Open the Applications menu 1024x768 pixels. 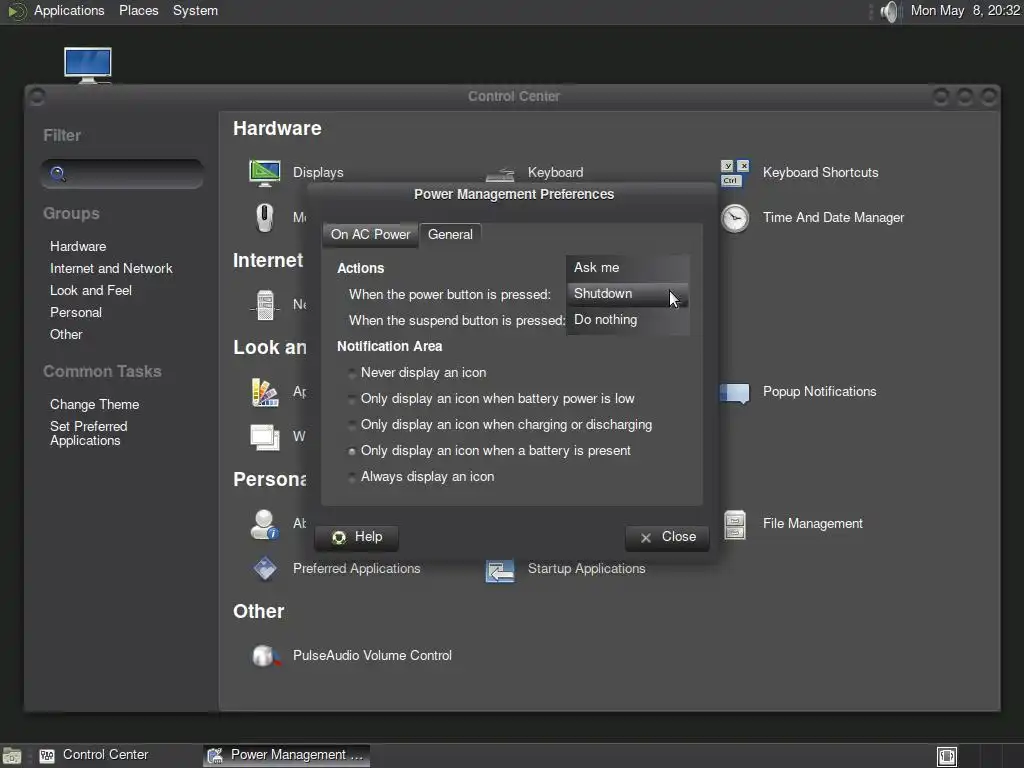pyautogui.click(x=69, y=11)
